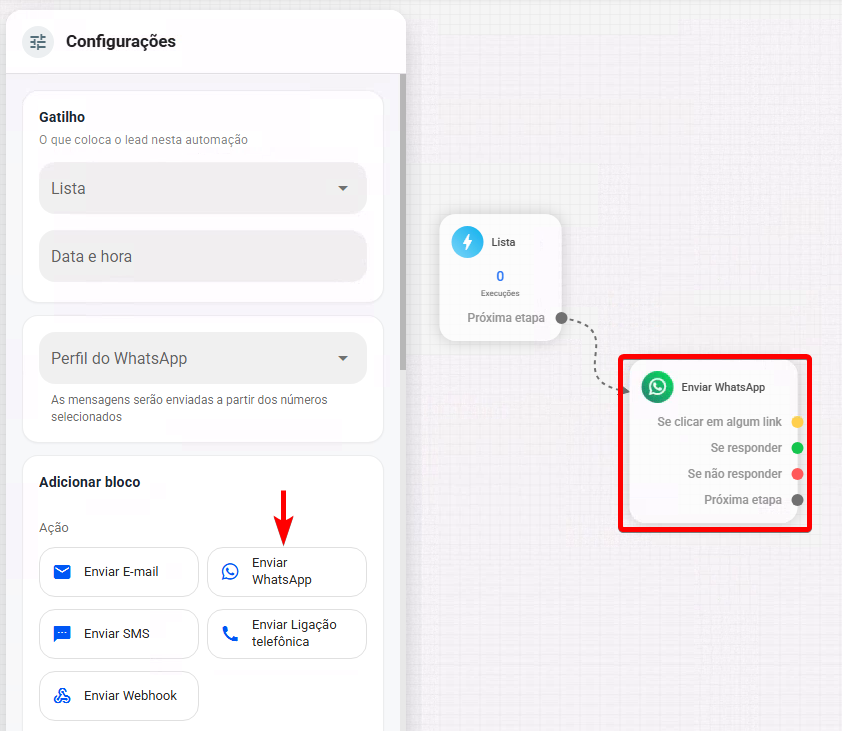The image size is (842, 731).
Task: Click the Próxima etapa label on Lista node
Action: (x=506, y=318)
